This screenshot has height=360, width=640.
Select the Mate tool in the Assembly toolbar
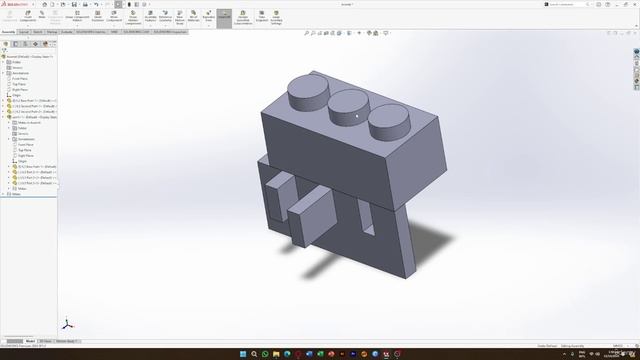tap(42, 15)
